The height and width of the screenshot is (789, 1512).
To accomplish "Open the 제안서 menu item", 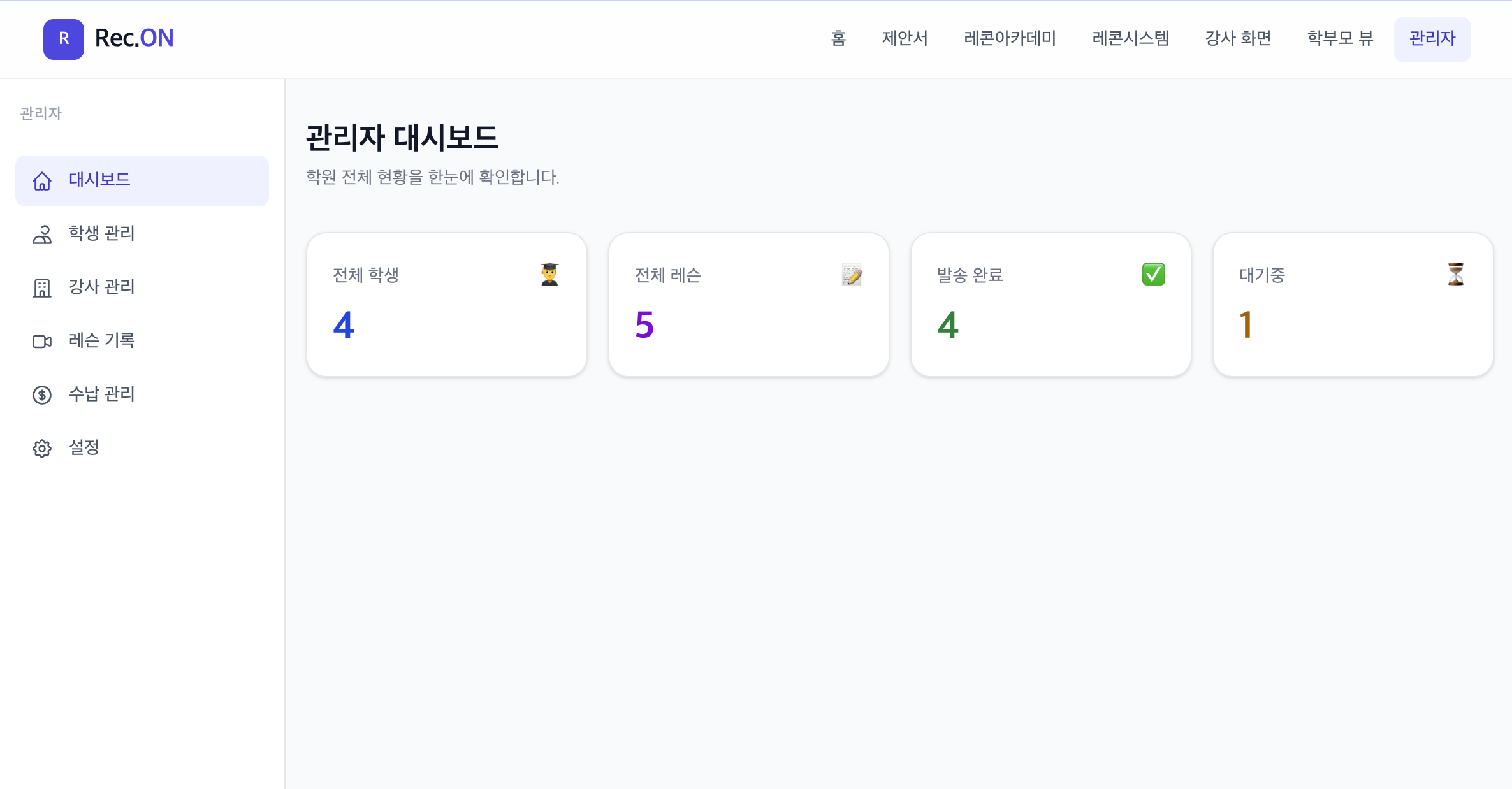I will [905, 39].
